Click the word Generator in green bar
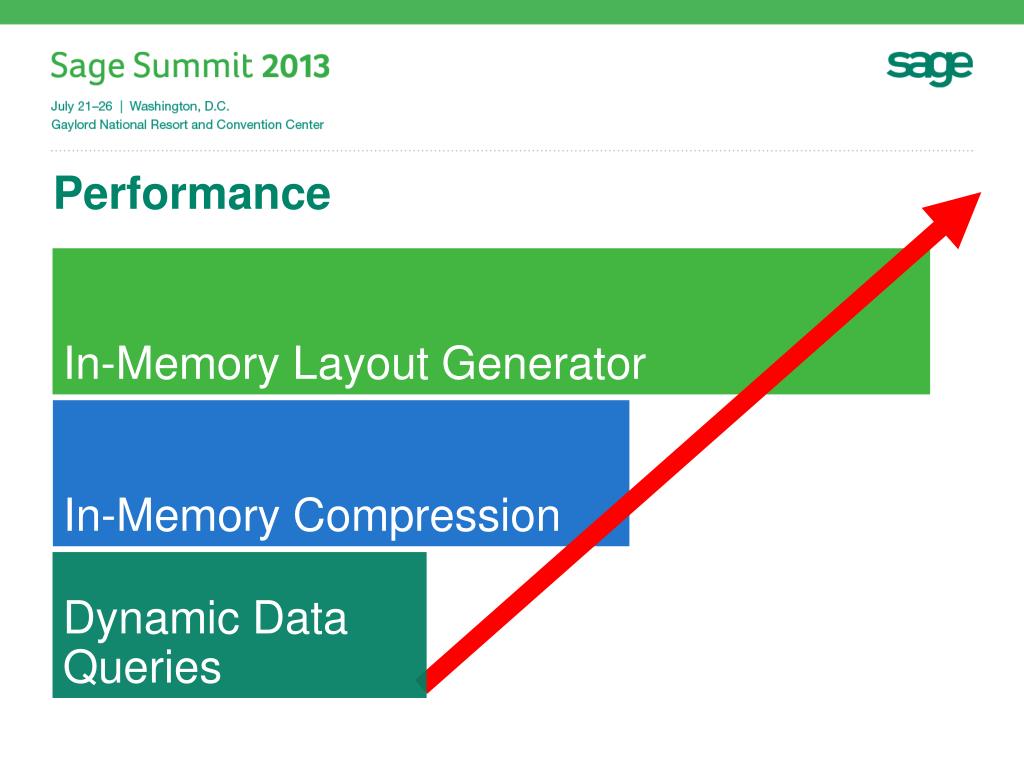1024x768 pixels. 543,363
